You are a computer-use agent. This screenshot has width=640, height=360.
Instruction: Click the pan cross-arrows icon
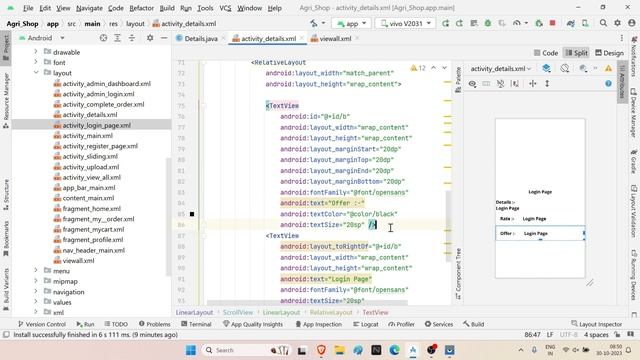pos(533,84)
